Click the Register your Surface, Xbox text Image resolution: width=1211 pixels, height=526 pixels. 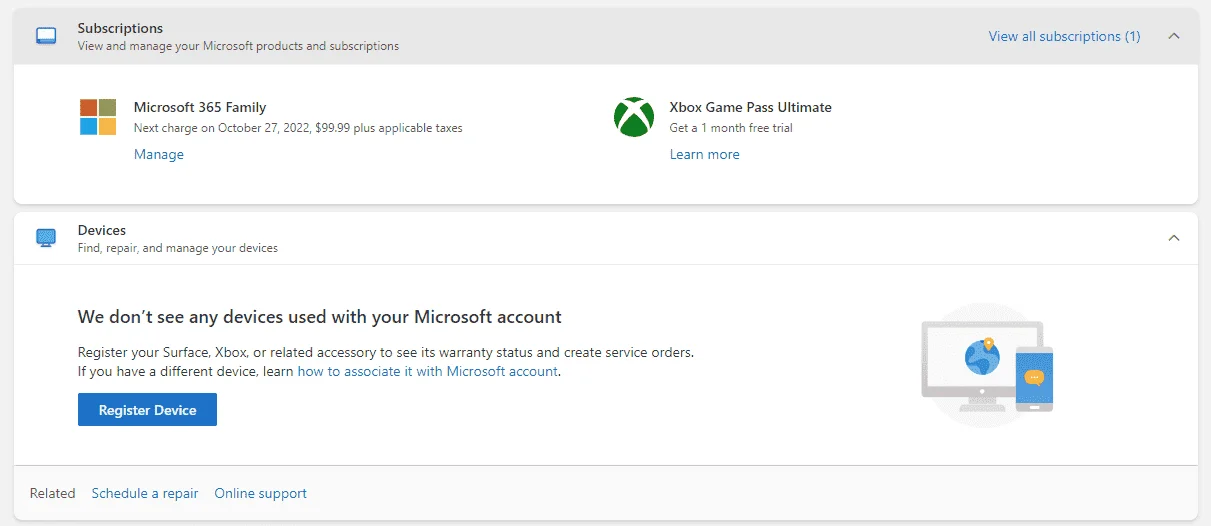coord(386,352)
